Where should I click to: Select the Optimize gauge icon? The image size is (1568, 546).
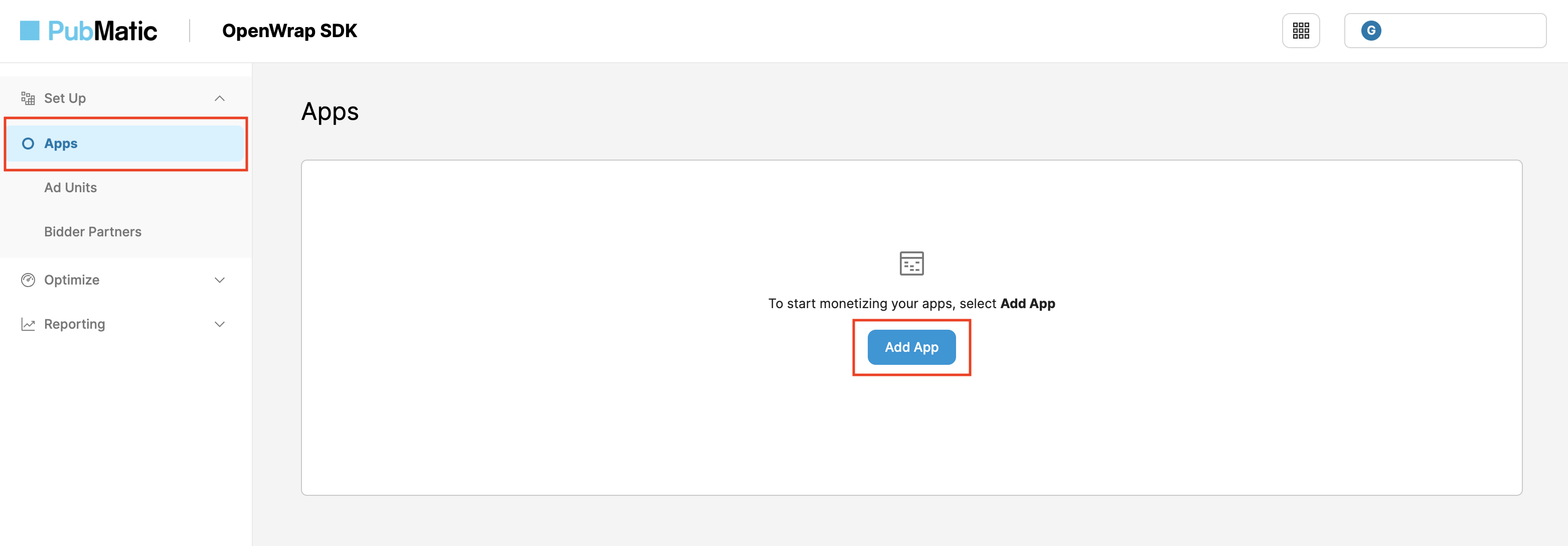click(x=28, y=280)
